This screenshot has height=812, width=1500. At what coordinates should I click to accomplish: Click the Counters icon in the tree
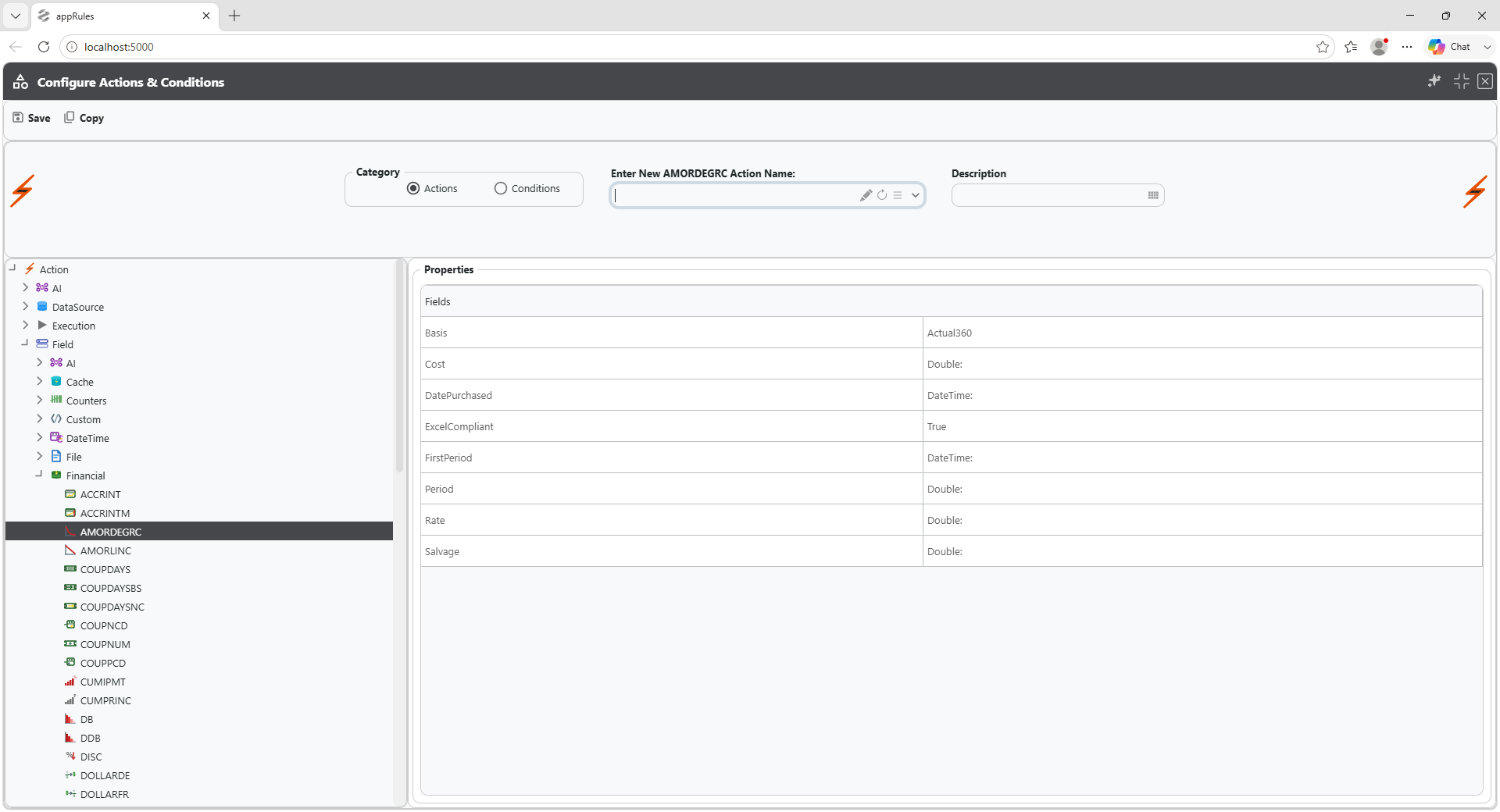[56, 400]
